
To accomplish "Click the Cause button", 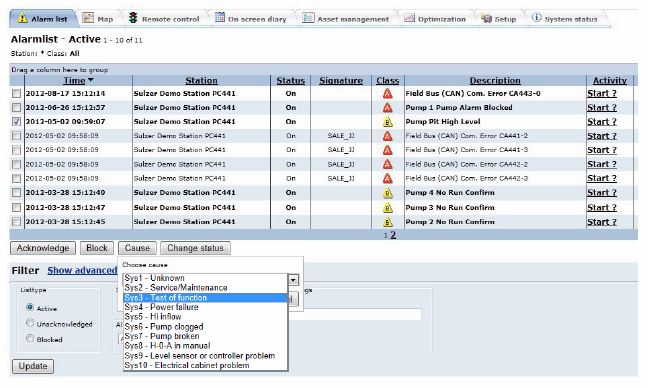I will (137, 248).
